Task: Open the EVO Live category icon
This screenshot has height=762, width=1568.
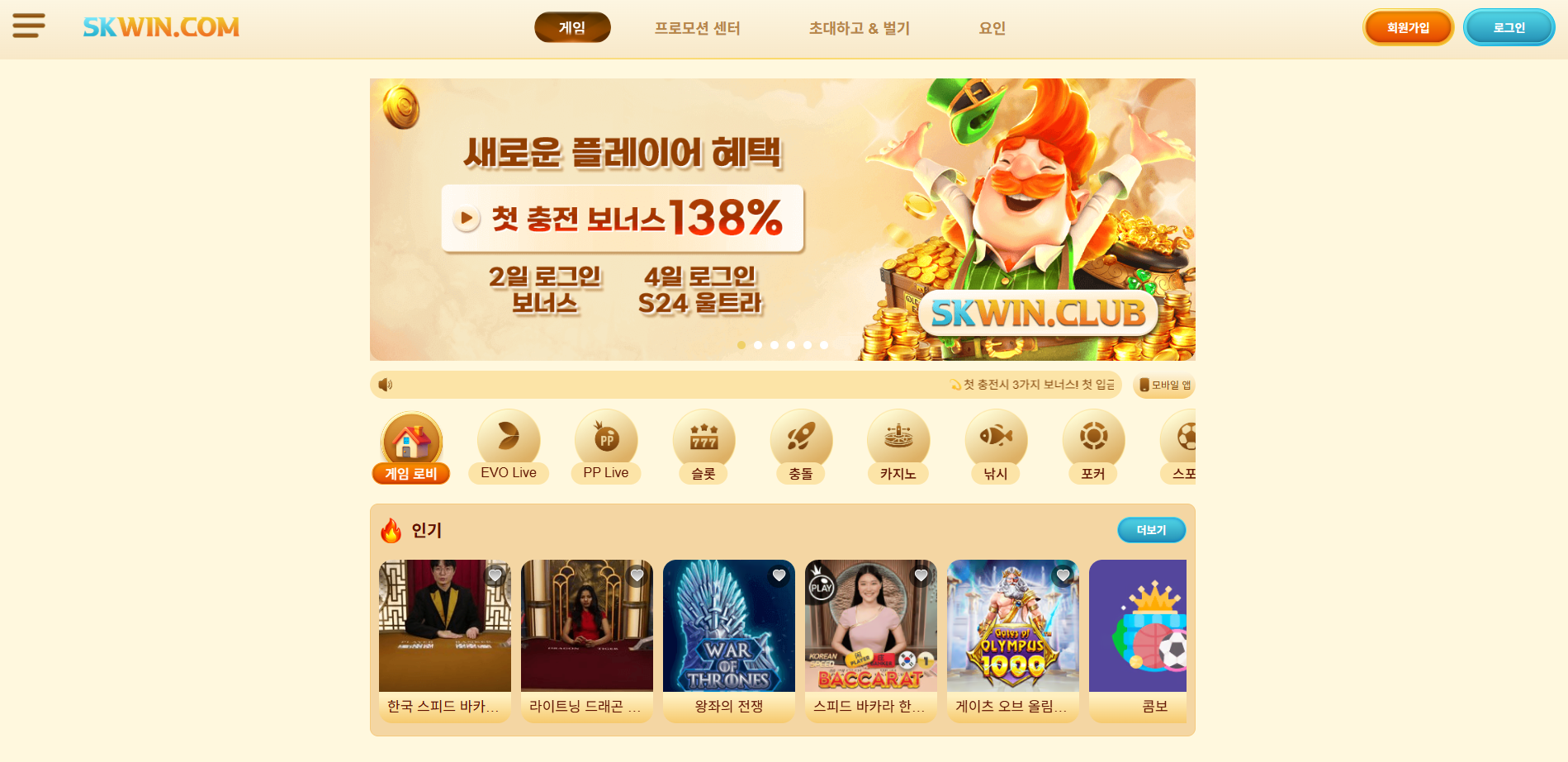Action: [509, 438]
